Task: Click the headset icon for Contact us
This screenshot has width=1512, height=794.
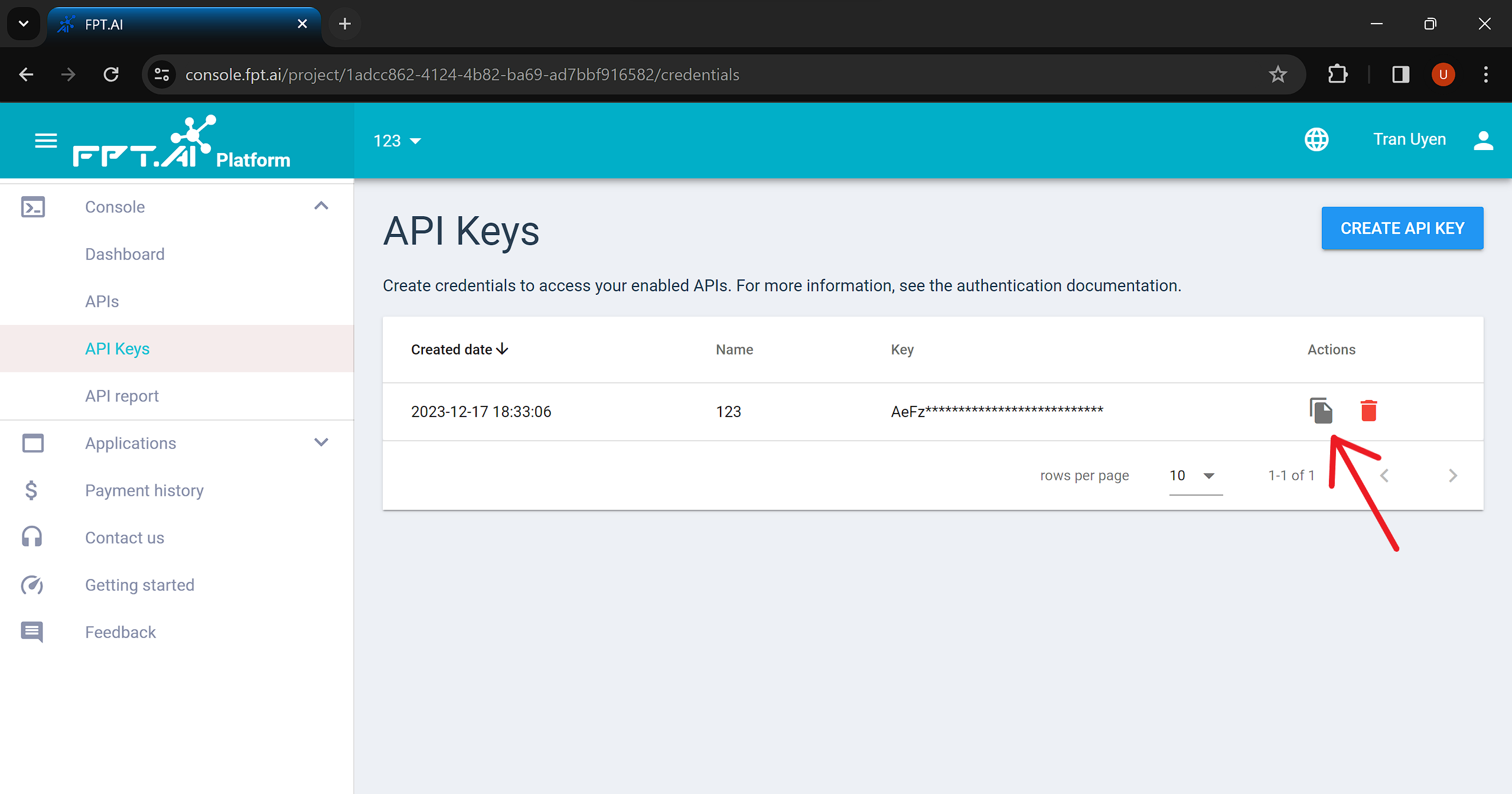Action: (32, 537)
